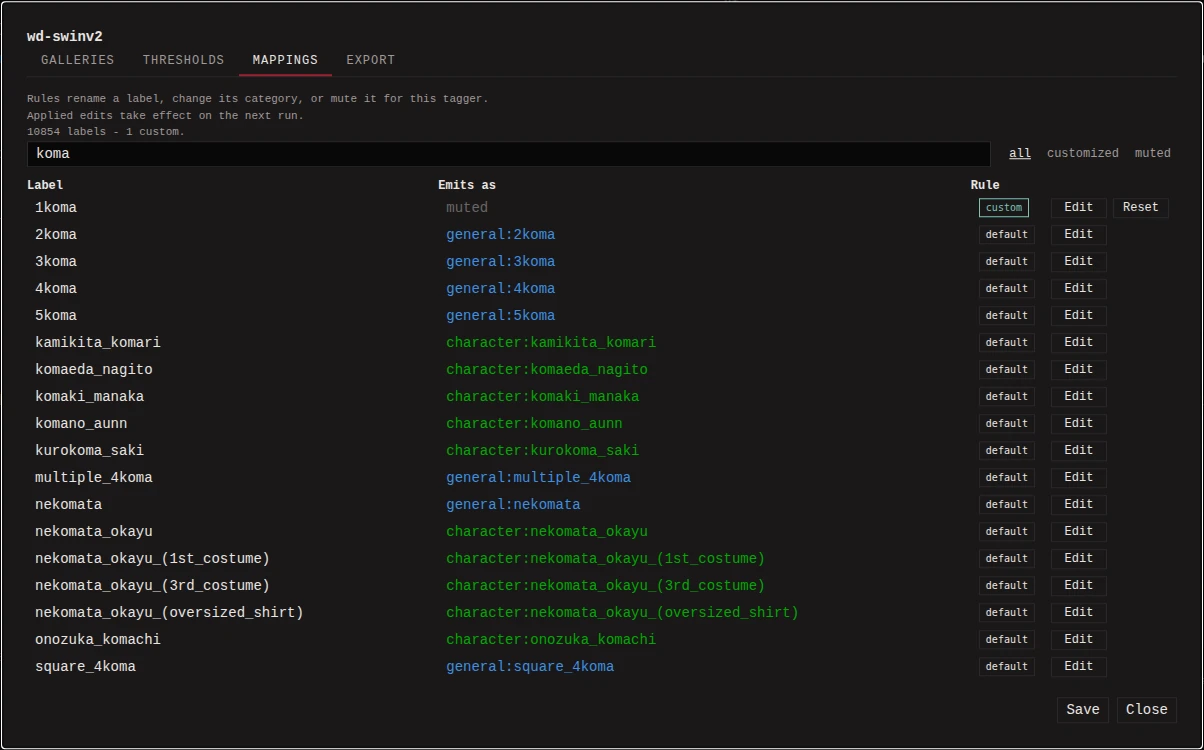Select the 1koma label text

click(x=56, y=208)
